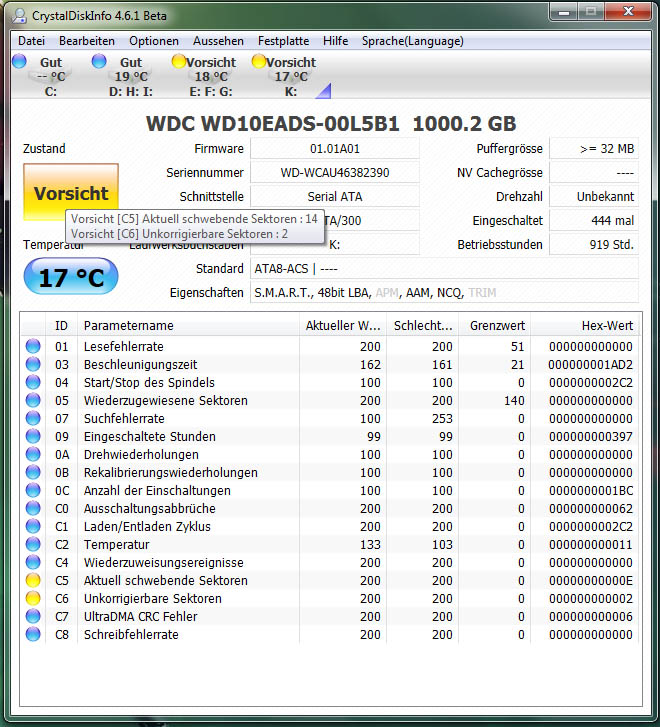The height and width of the screenshot is (727, 660).
Task: Click the Lesefehlerrate parameter name
Action: [x=123, y=346]
